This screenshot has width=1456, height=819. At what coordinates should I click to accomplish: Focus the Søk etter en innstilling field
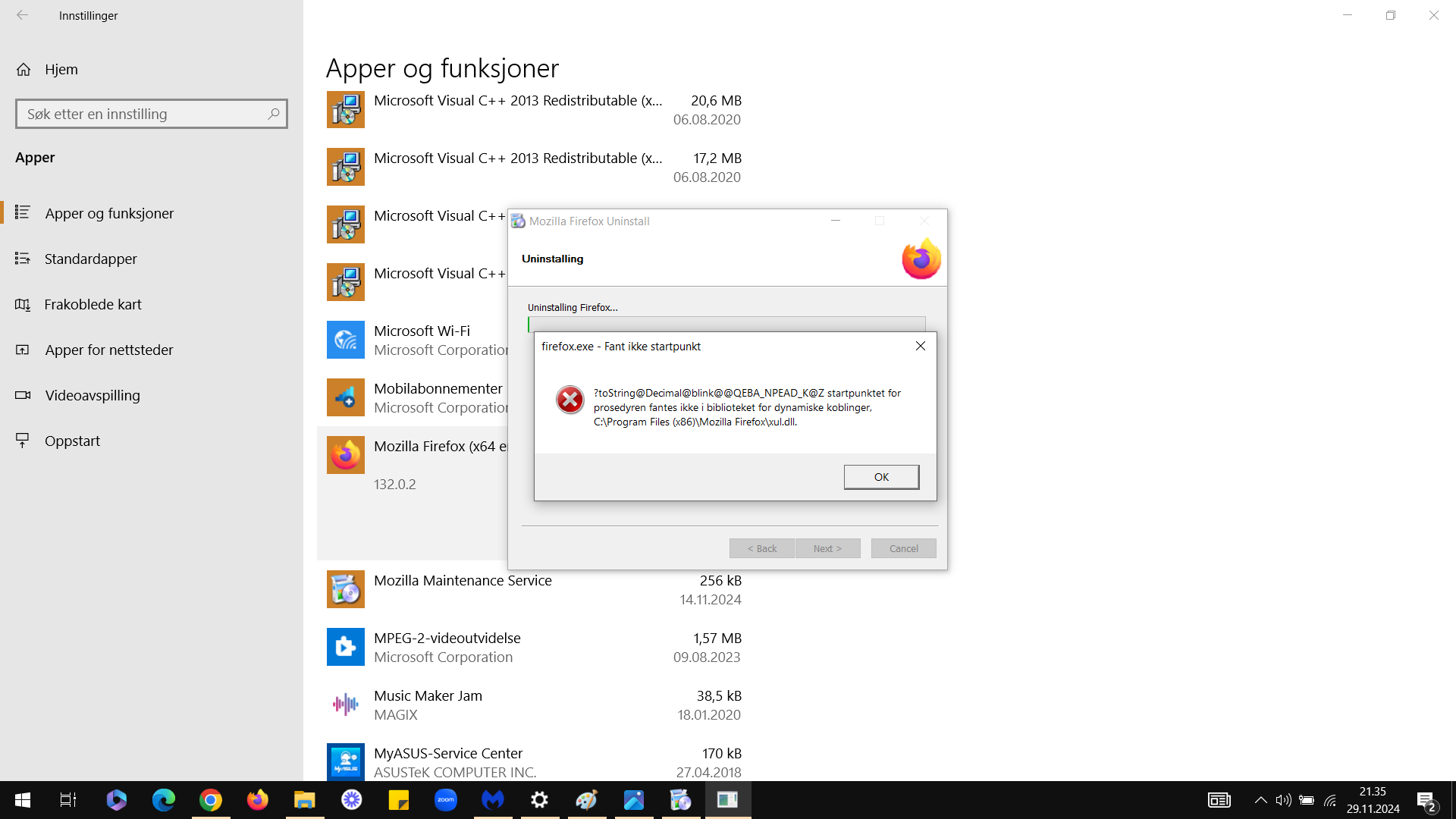152,114
